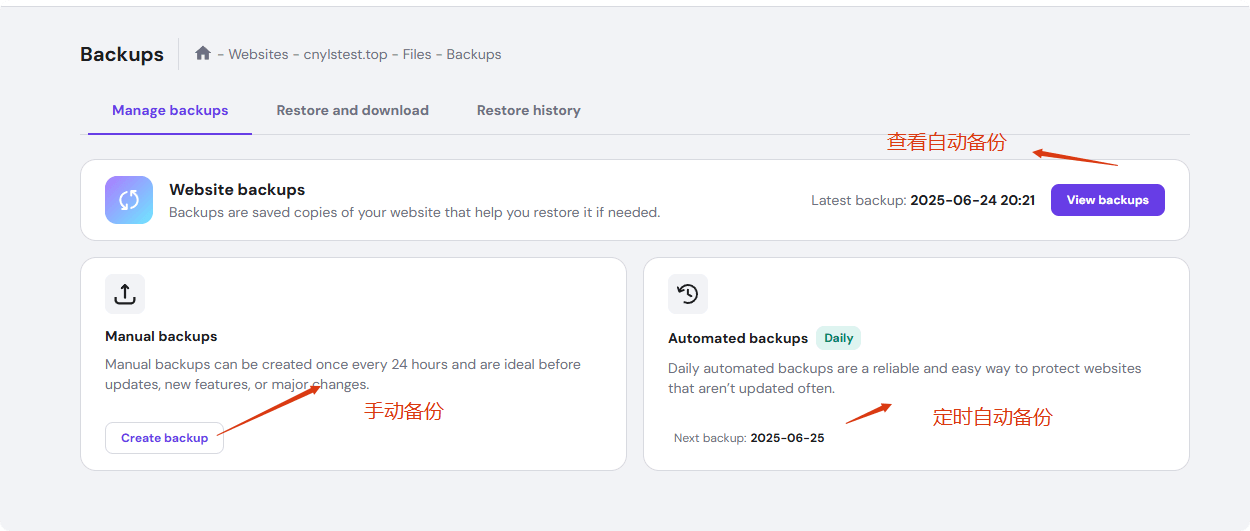
Task: Click the home icon in the breadcrumb
Action: coord(203,53)
